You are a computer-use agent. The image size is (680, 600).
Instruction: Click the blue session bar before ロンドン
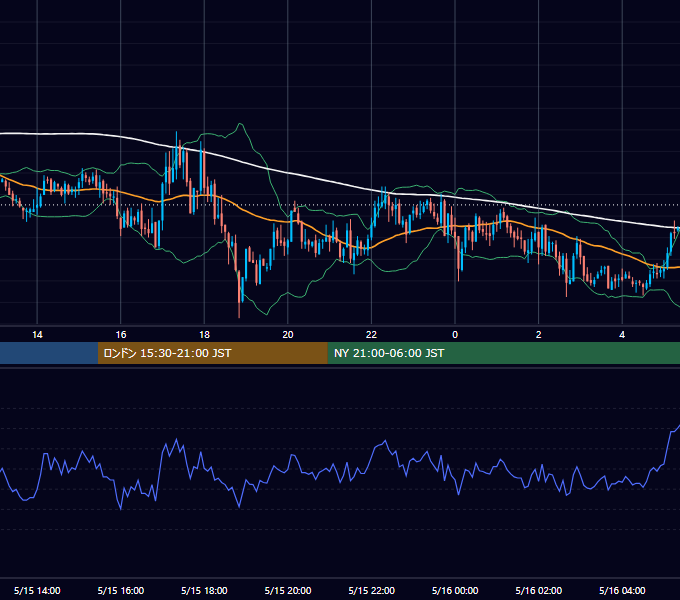coord(49,353)
